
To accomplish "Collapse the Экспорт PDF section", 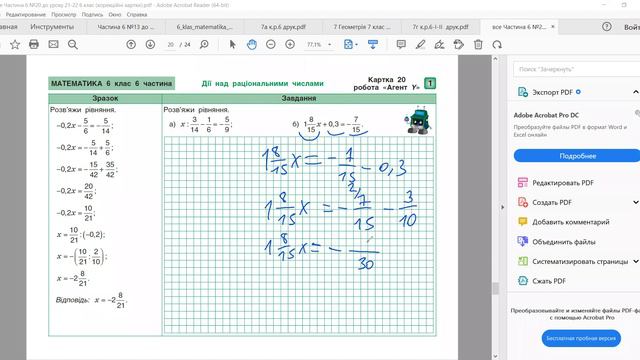I will pos(636,92).
